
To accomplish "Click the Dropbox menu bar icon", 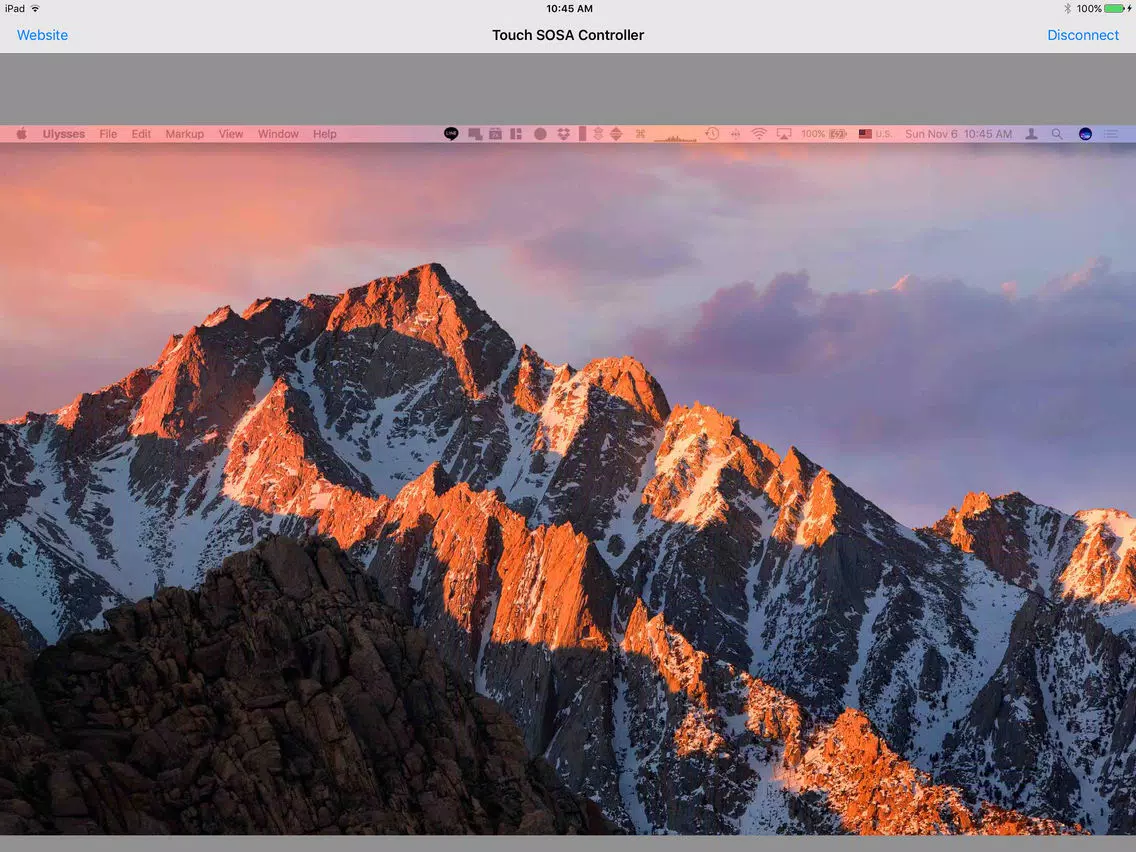I will pos(563,134).
